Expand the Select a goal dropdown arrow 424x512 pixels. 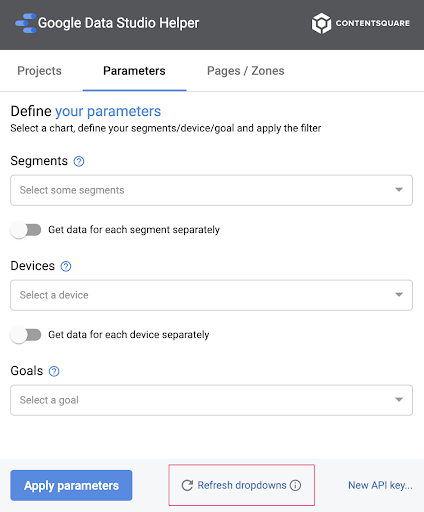click(x=399, y=399)
